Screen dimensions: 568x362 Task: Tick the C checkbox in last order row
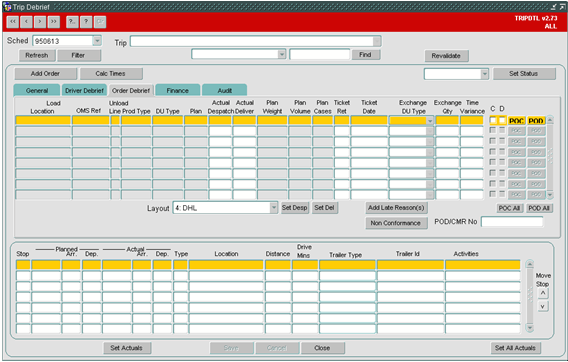point(493,194)
